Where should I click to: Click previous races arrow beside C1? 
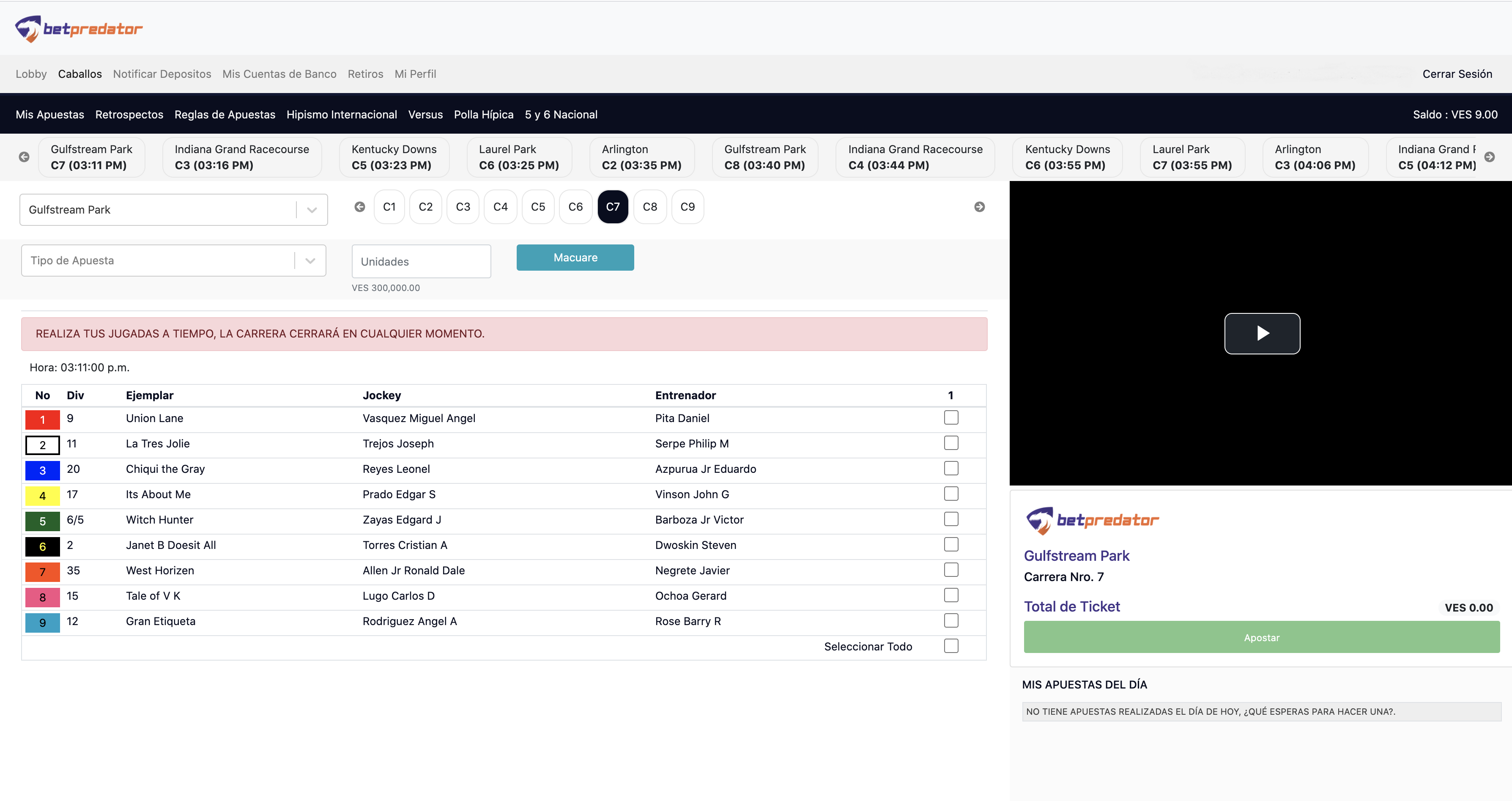click(360, 207)
